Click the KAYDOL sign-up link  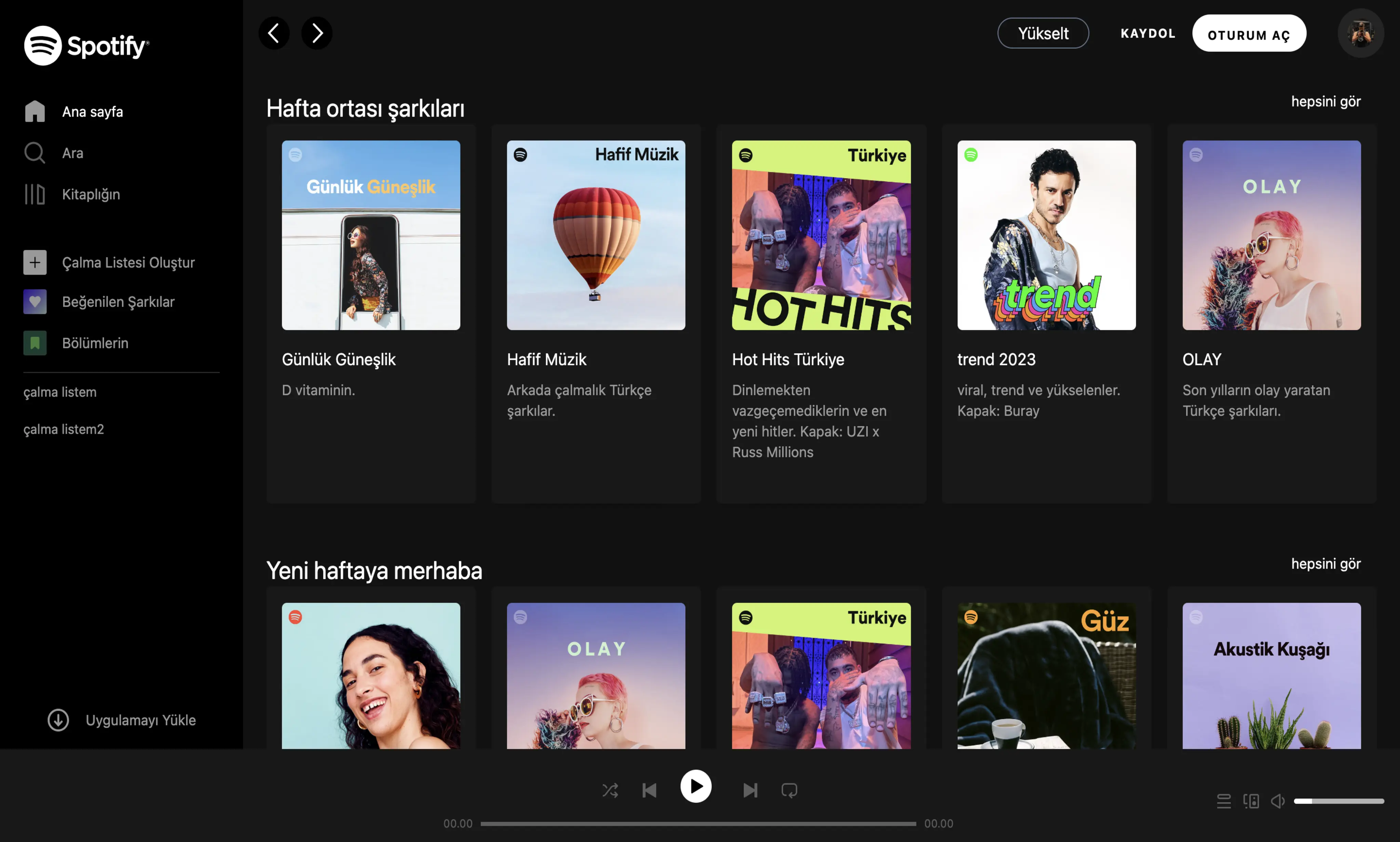pyautogui.click(x=1147, y=33)
